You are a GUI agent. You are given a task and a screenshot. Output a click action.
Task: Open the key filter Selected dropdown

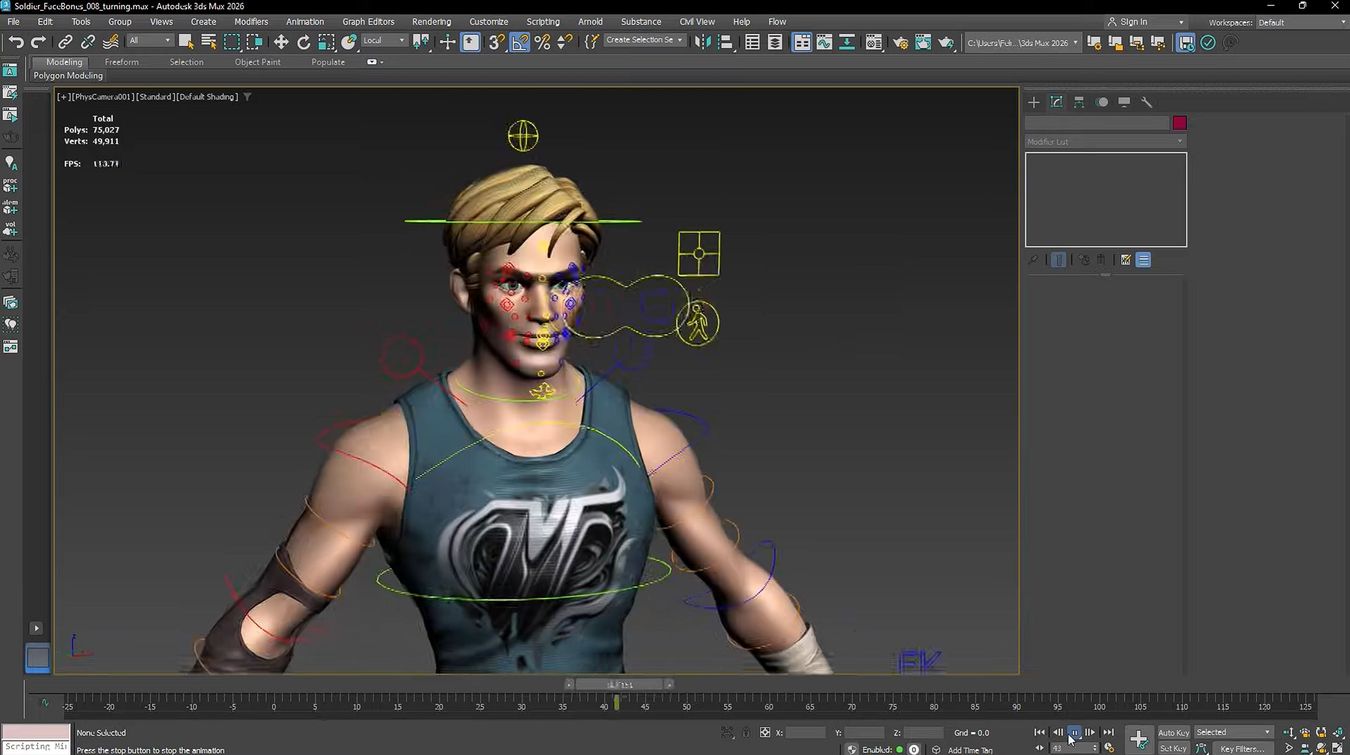[1233, 732]
